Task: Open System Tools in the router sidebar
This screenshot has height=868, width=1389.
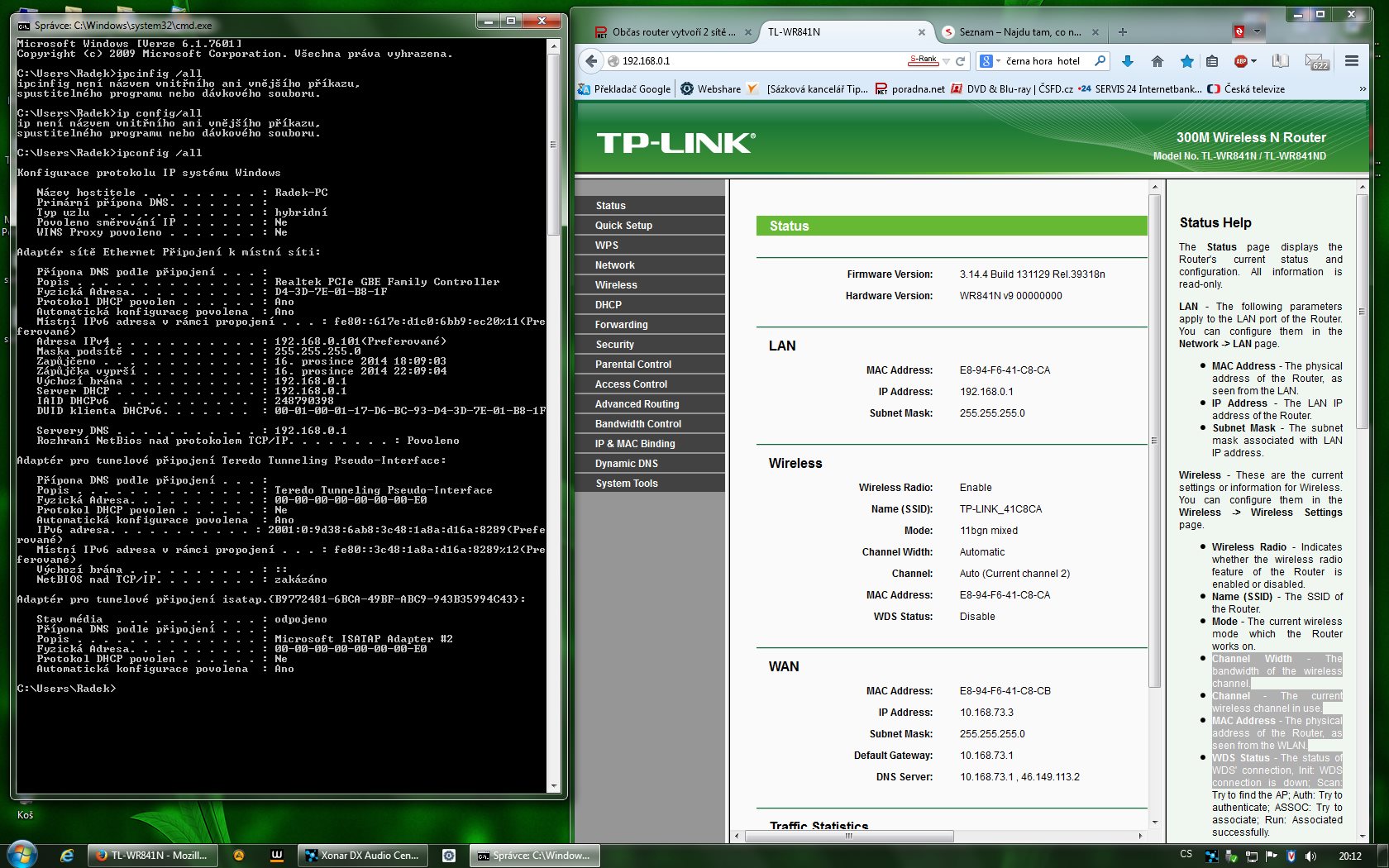Action: point(627,484)
